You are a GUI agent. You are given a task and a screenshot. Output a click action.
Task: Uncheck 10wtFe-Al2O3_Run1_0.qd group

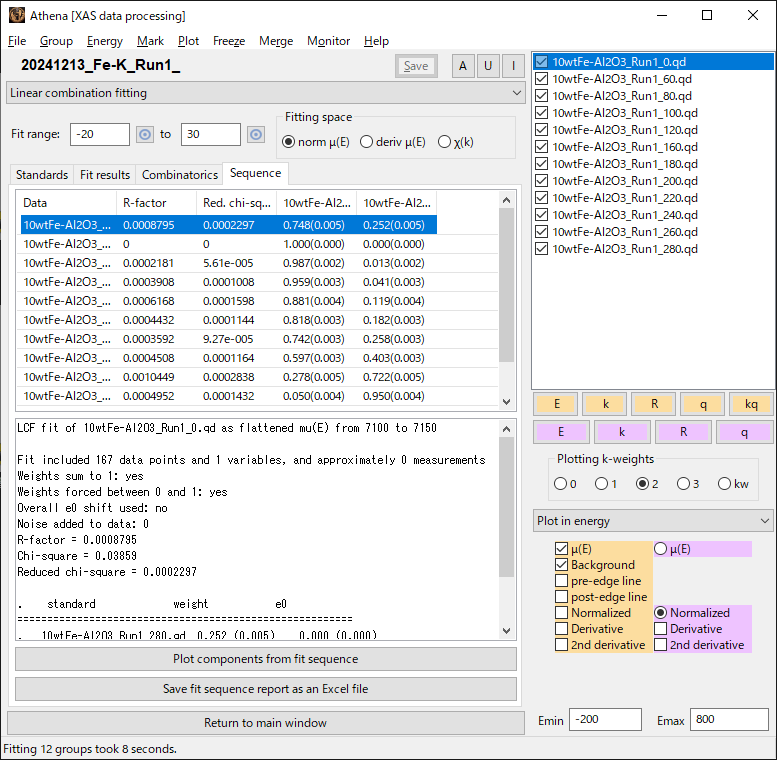pos(542,62)
